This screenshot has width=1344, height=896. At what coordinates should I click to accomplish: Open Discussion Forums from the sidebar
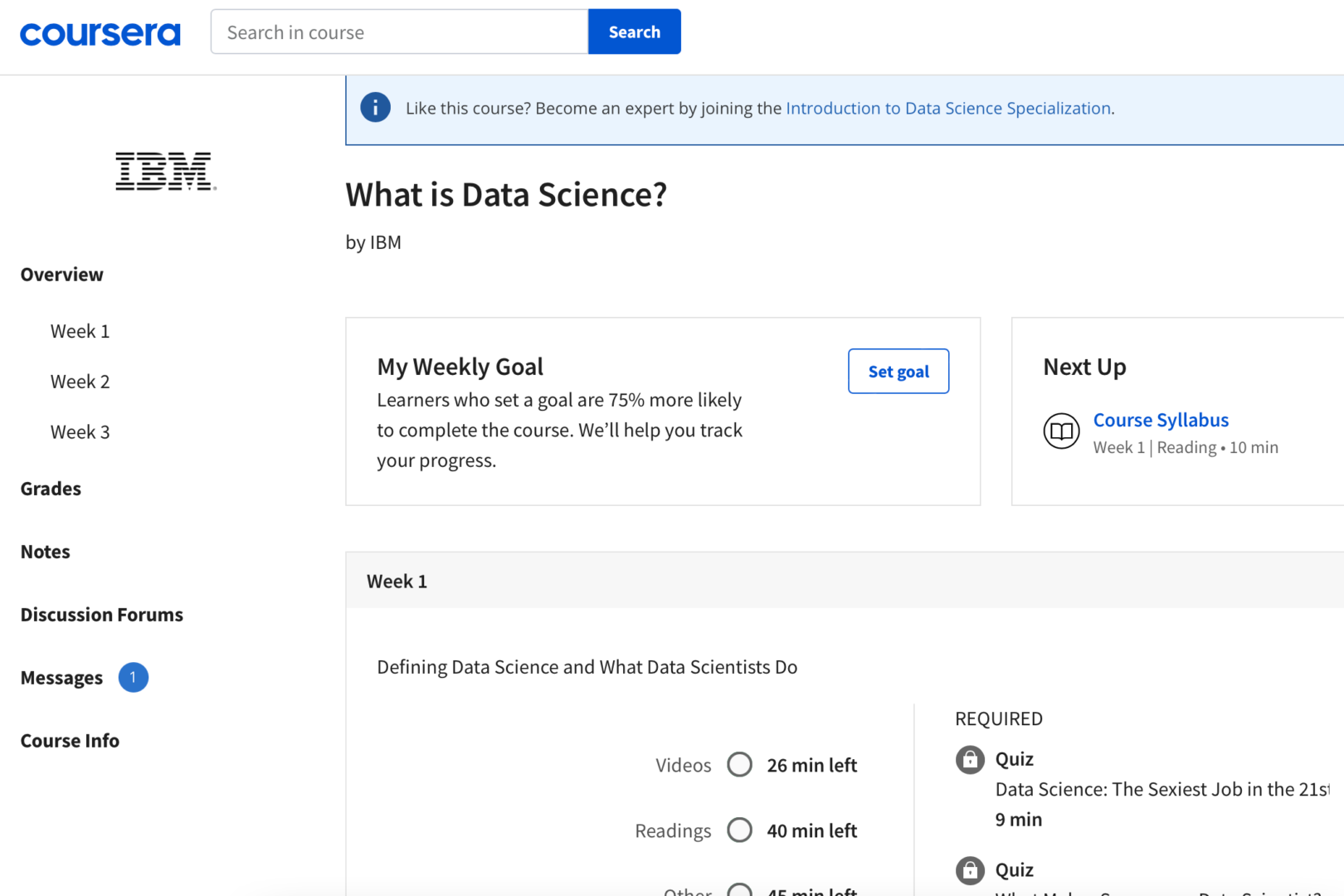[101, 614]
